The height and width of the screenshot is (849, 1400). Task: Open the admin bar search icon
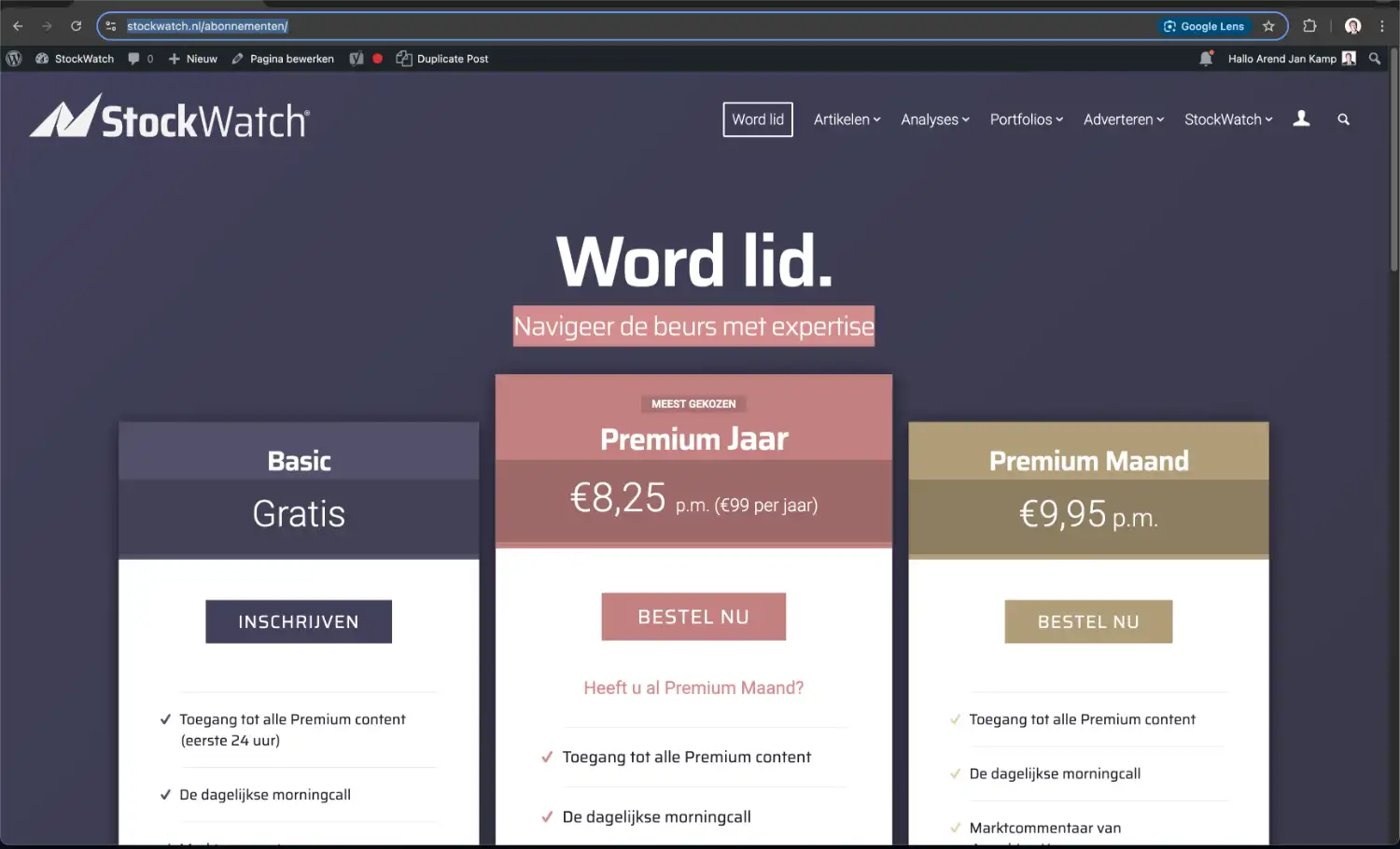(1375, 59)
